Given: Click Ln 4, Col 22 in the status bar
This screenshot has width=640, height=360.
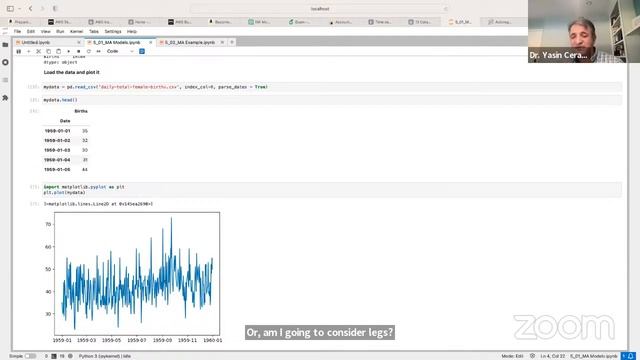Looking at the screenshot, I should (553, 356).
